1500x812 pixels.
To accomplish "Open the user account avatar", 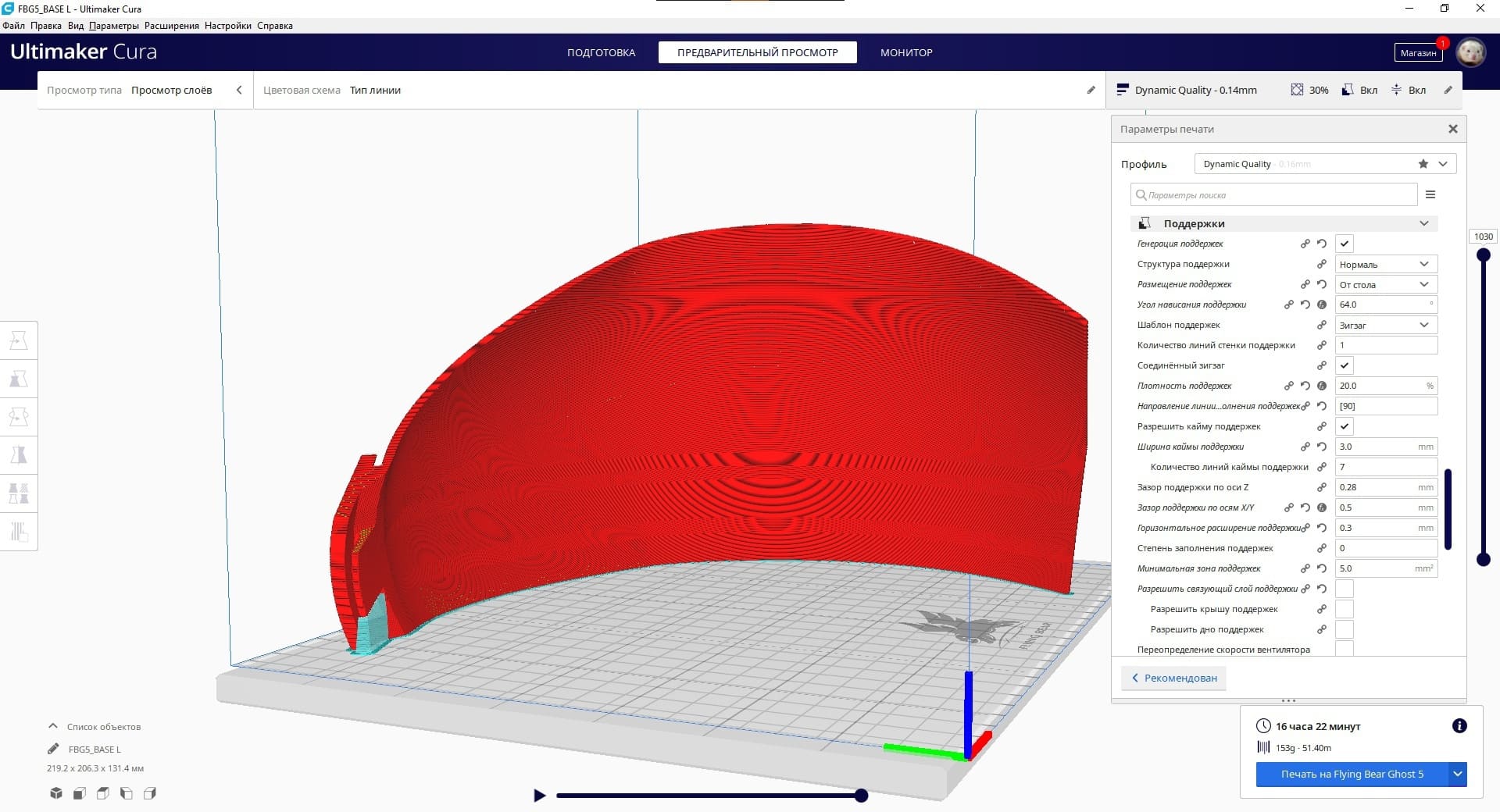I will [1471, 52].
